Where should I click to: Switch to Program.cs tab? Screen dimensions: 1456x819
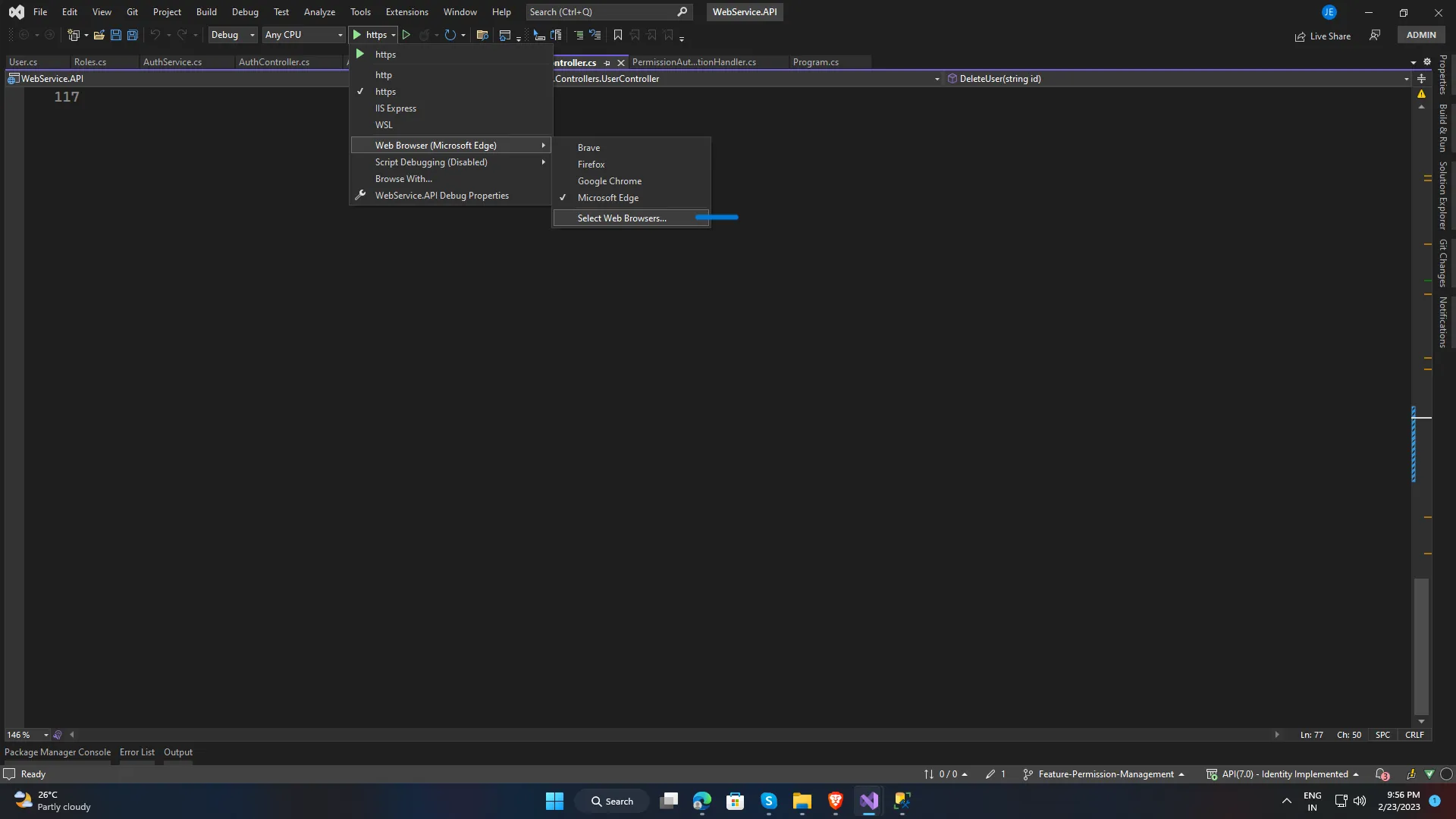(816, 62)
